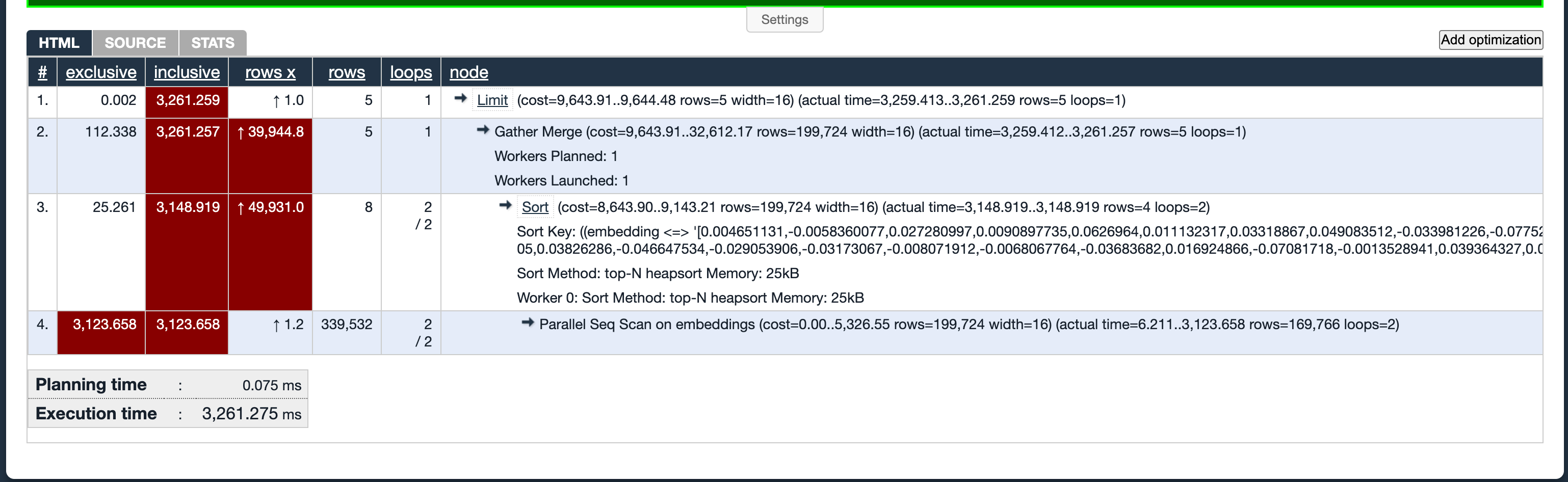Switch to the SOURCE tab
This screenshot has height=482, width=1568.
click(x=135, y=43)
